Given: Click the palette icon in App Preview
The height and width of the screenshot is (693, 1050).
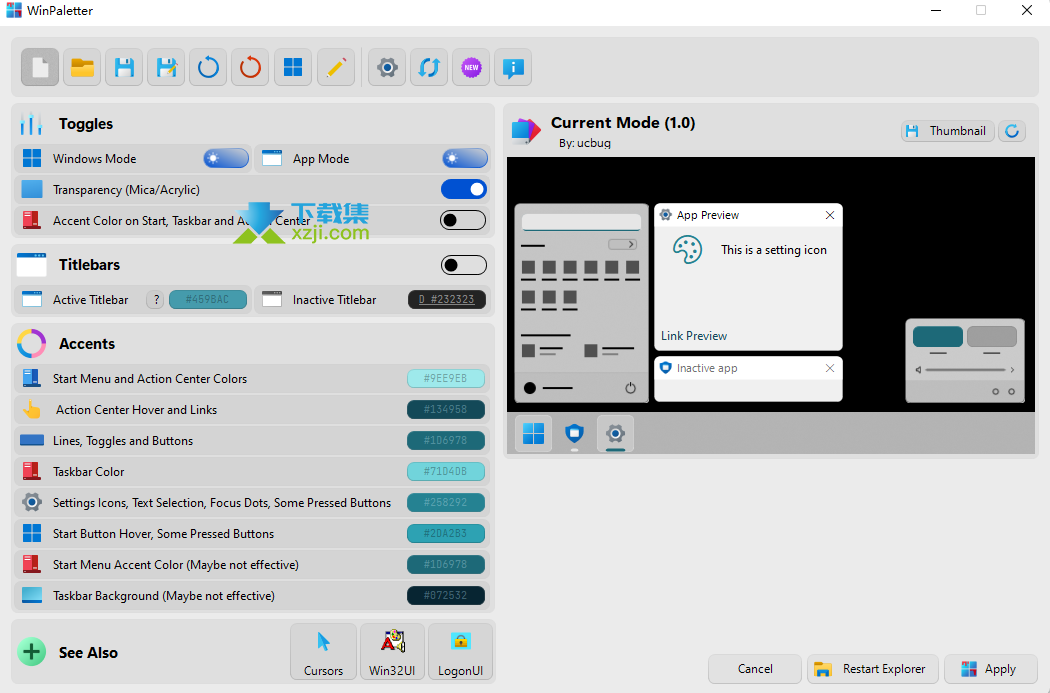Looking at the screenshot, I should click(x=687, y=250).
